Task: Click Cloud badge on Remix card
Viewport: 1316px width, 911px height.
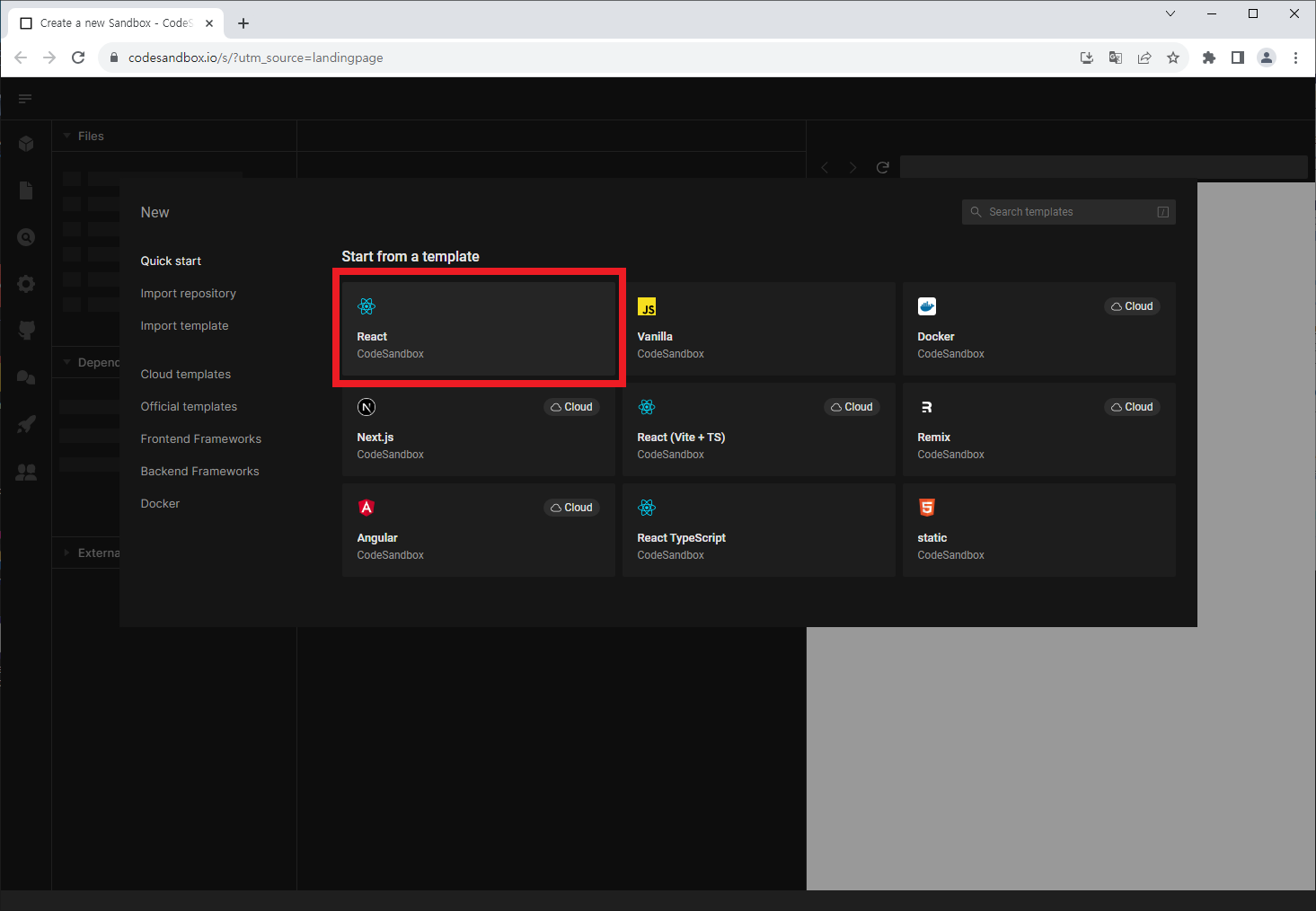Action: pyautogui.click(x=1132, y=407)
